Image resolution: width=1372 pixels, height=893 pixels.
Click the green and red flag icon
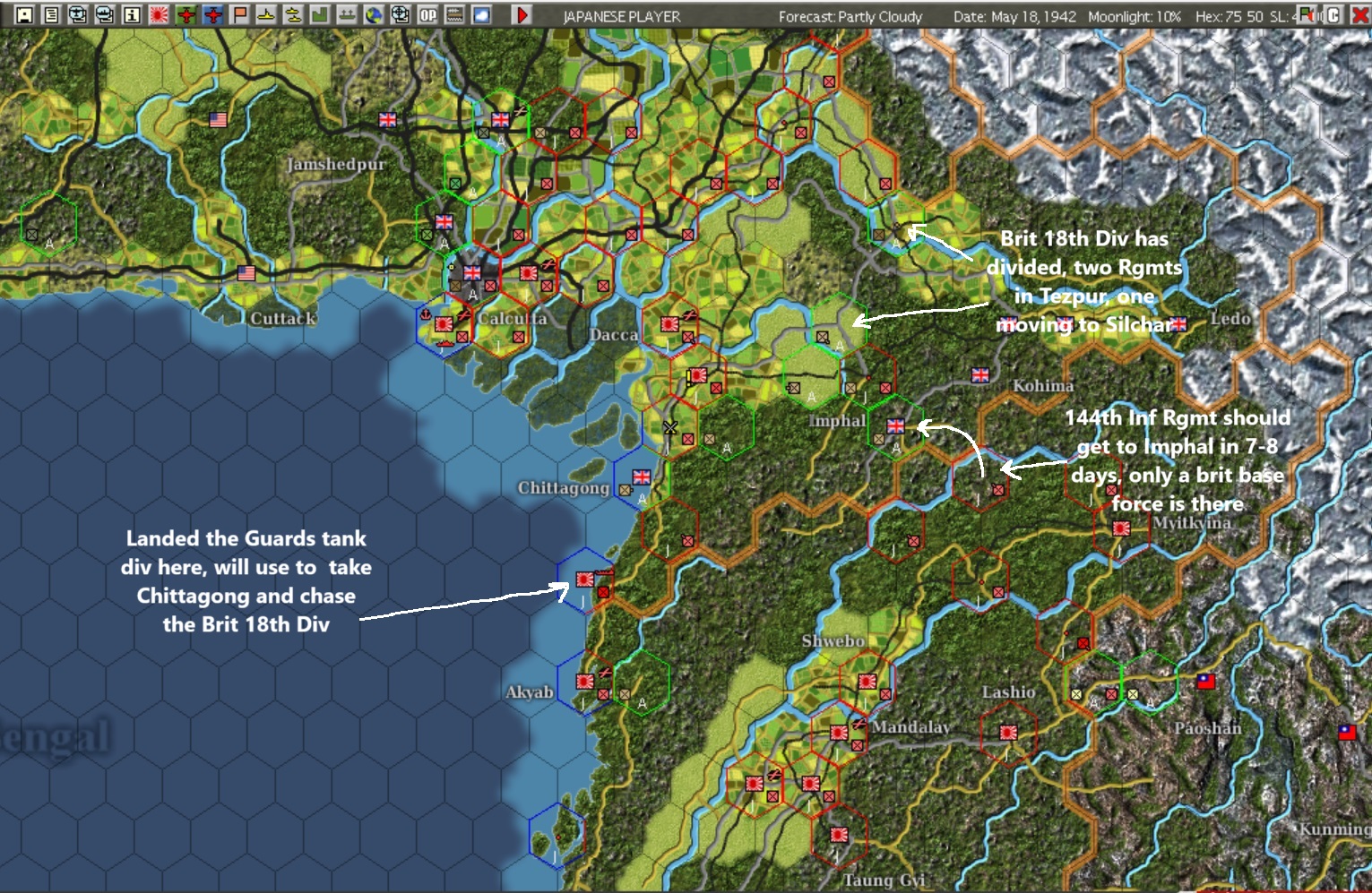1307,14
